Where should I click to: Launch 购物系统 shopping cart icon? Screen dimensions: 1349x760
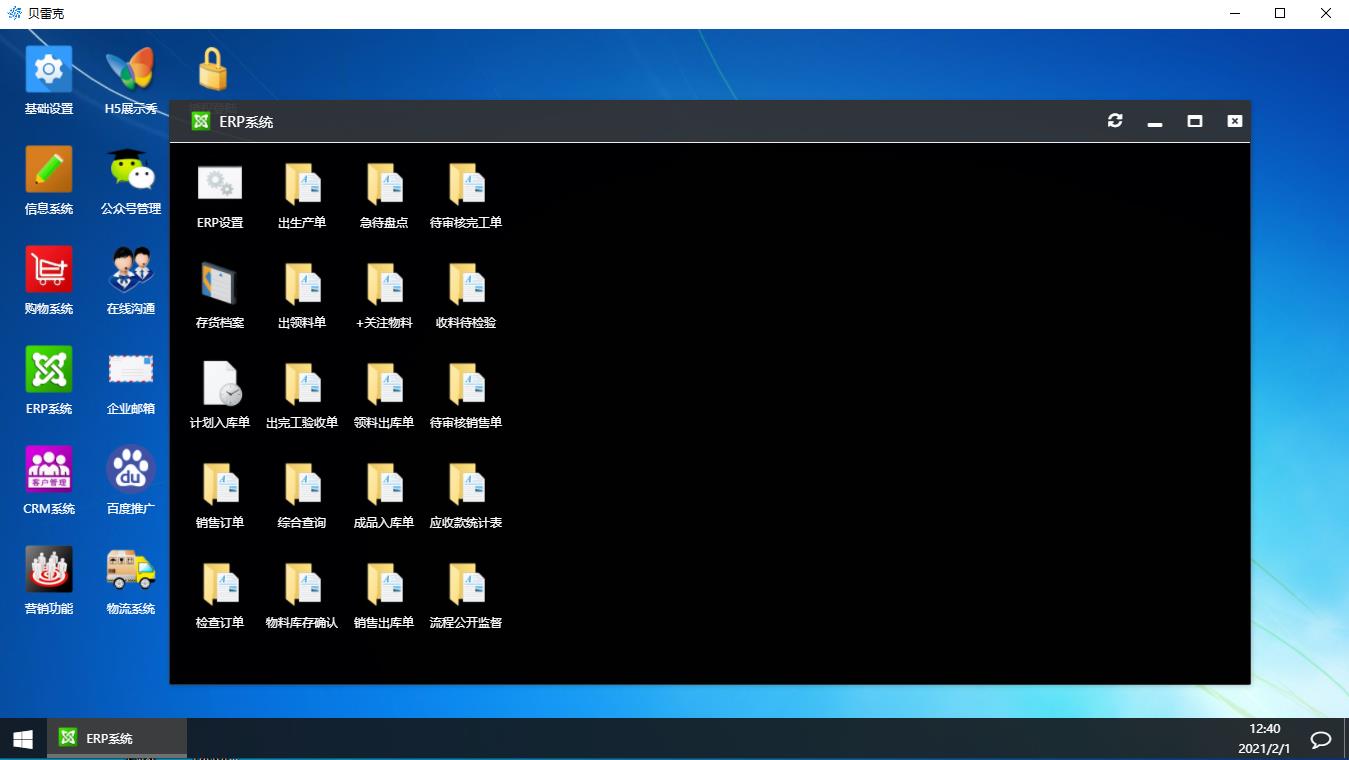(49, 270)
